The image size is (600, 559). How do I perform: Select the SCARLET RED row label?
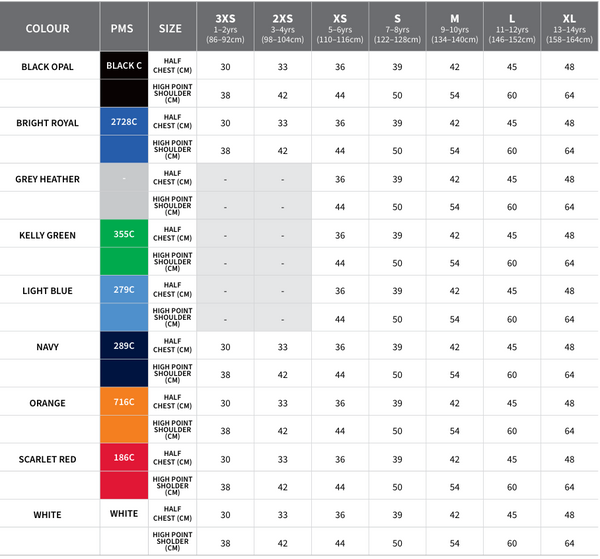click(48, 459)
